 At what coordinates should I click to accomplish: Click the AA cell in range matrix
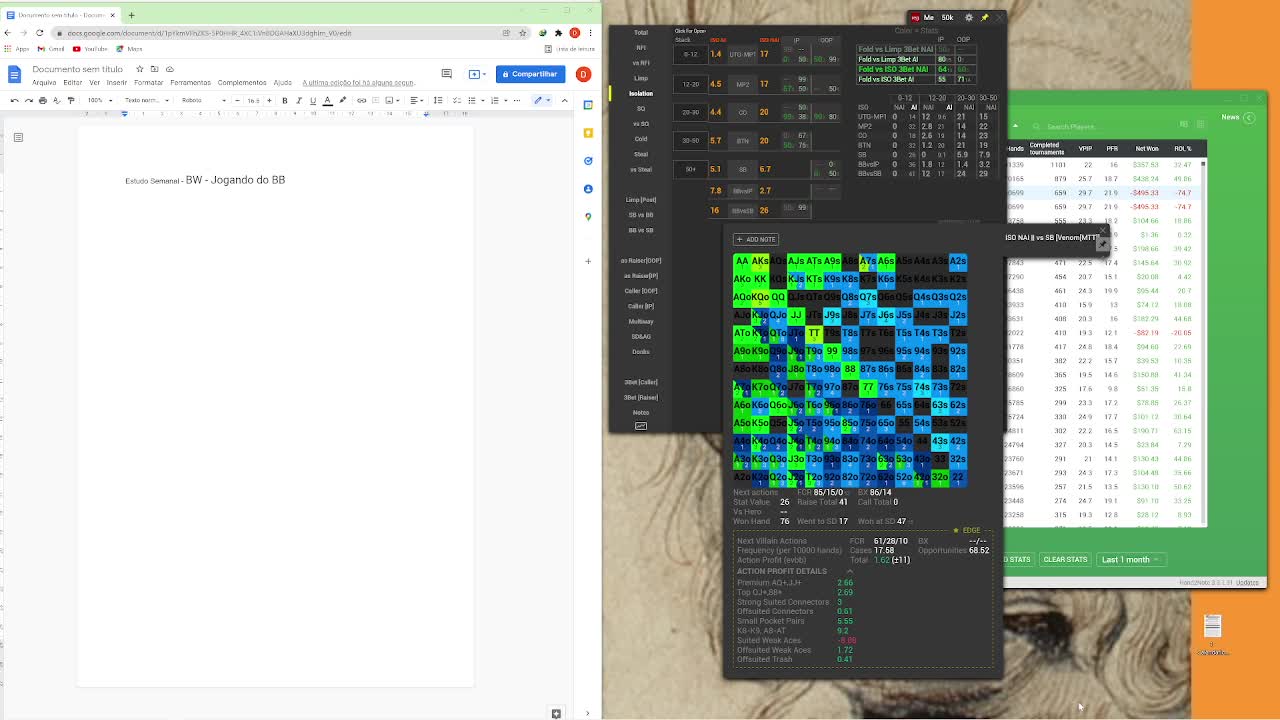click(x=741, y=262)
